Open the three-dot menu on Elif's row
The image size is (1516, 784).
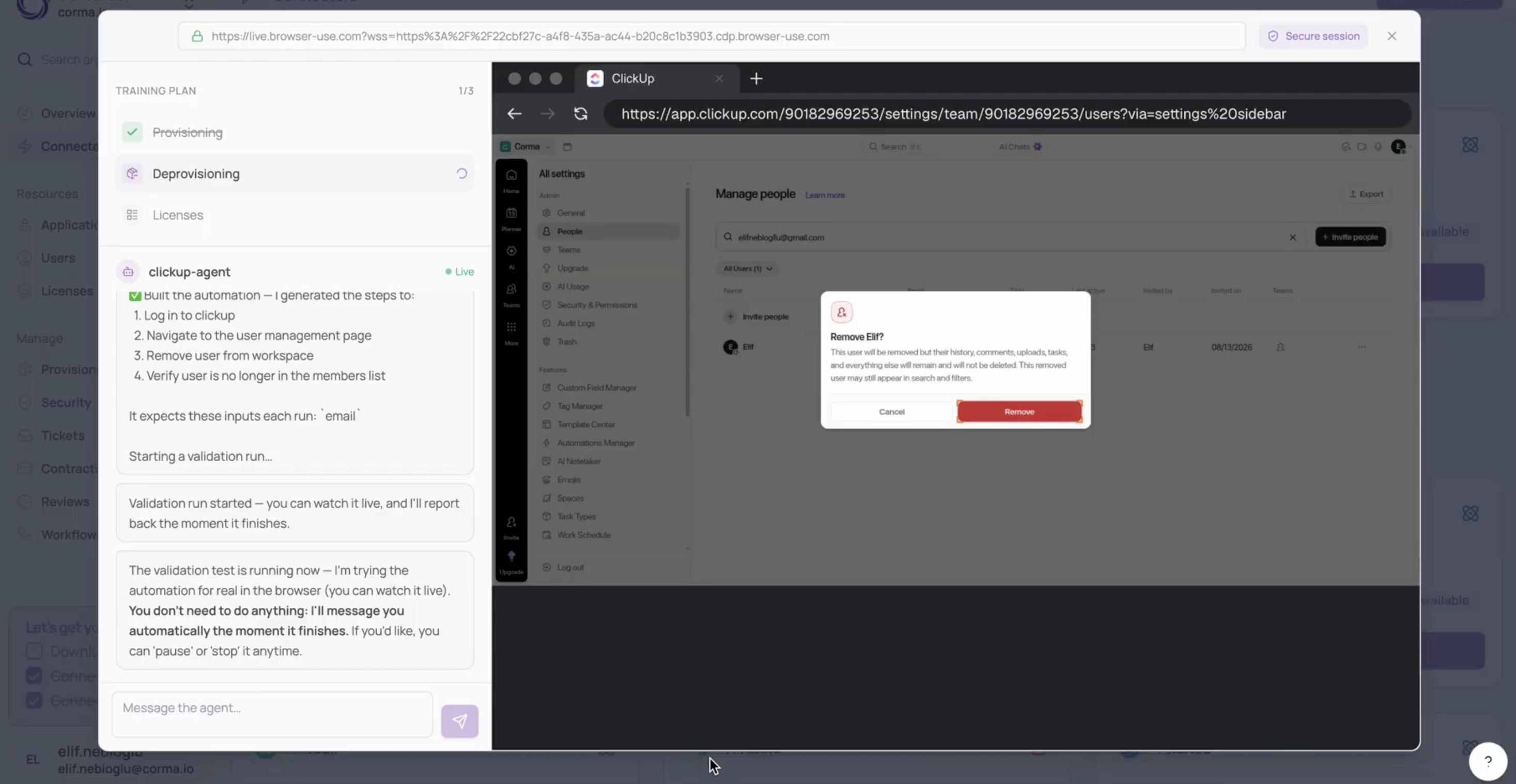(1362, 347)
